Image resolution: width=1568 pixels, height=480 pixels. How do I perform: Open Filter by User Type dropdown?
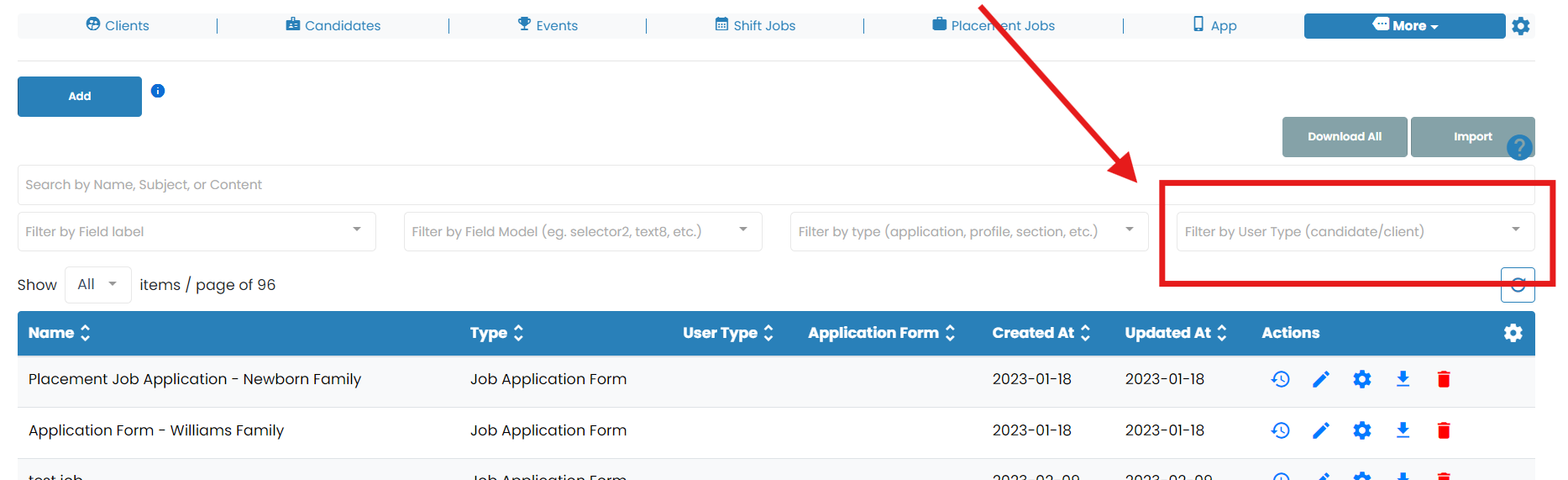pos(1355,231)
